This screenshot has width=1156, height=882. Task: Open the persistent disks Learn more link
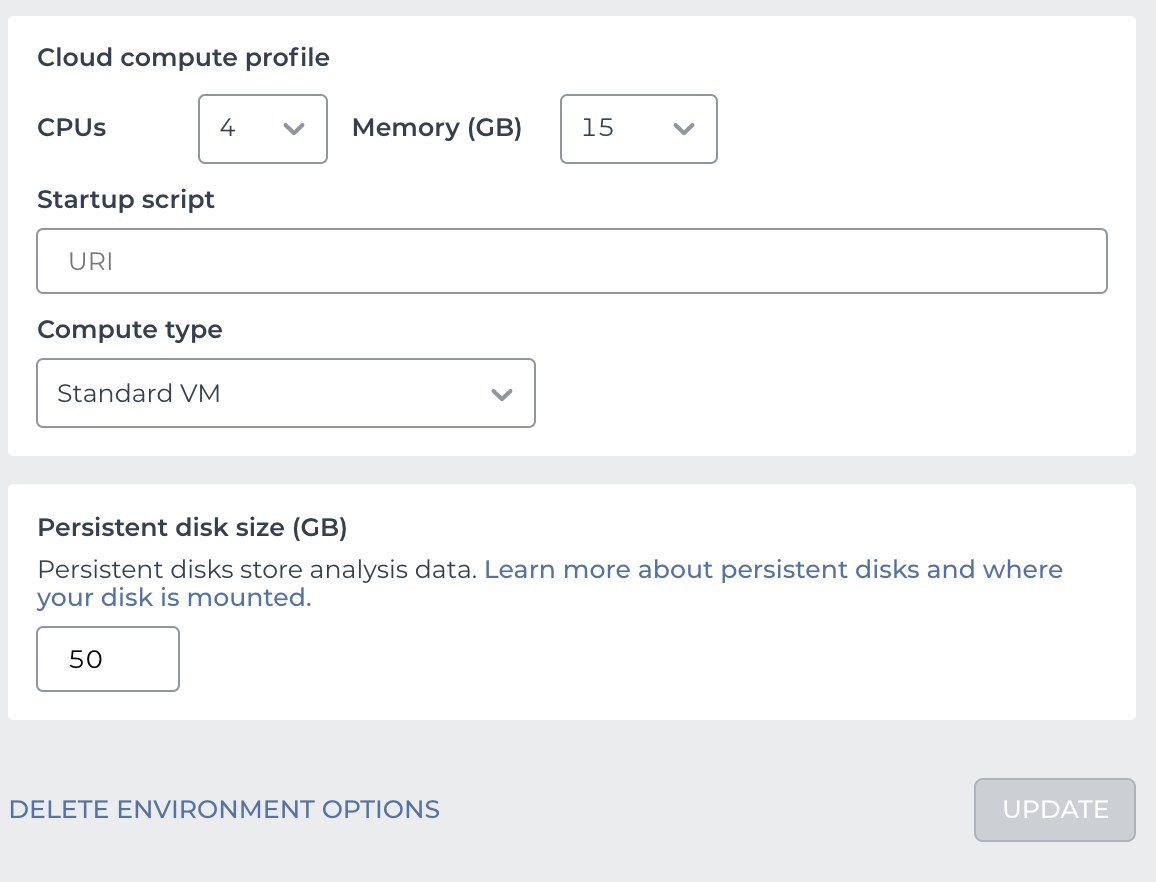[550, 583]
